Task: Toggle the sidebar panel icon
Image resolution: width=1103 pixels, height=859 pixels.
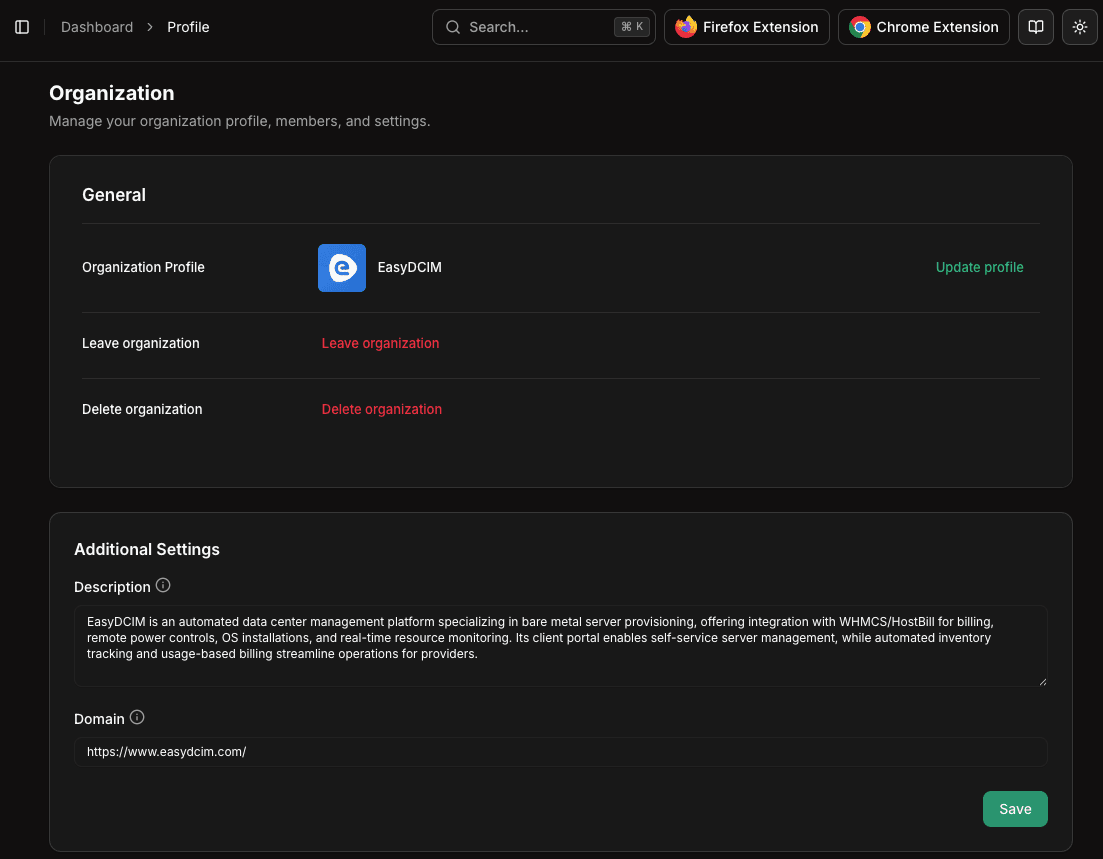Action: click(x=22, y=27)
